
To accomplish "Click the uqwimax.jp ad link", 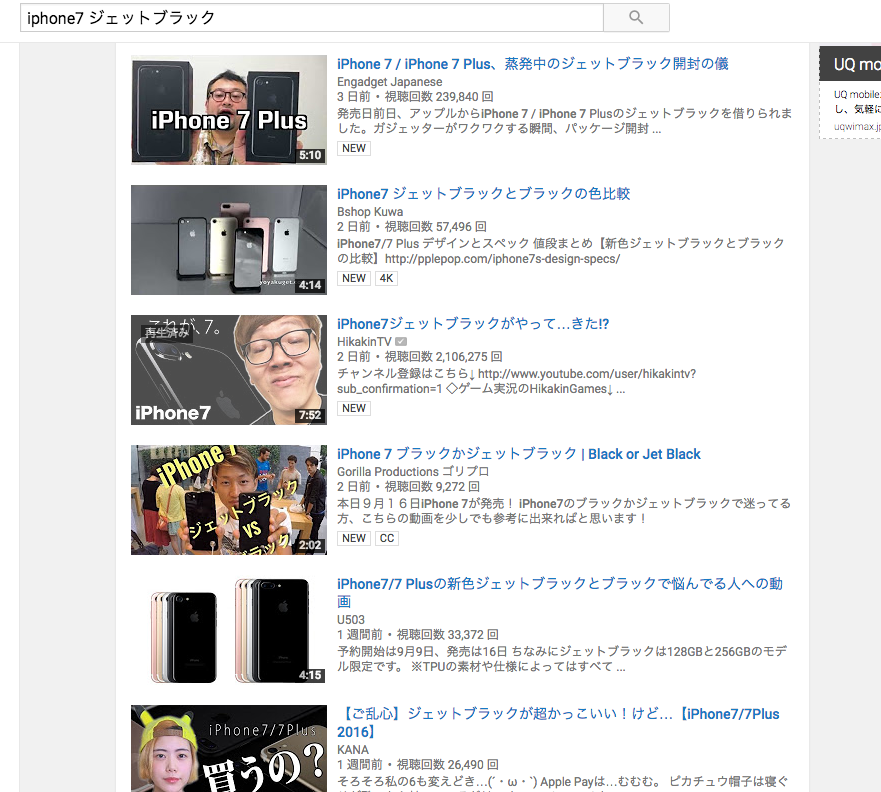I will (x=857, y=127).
